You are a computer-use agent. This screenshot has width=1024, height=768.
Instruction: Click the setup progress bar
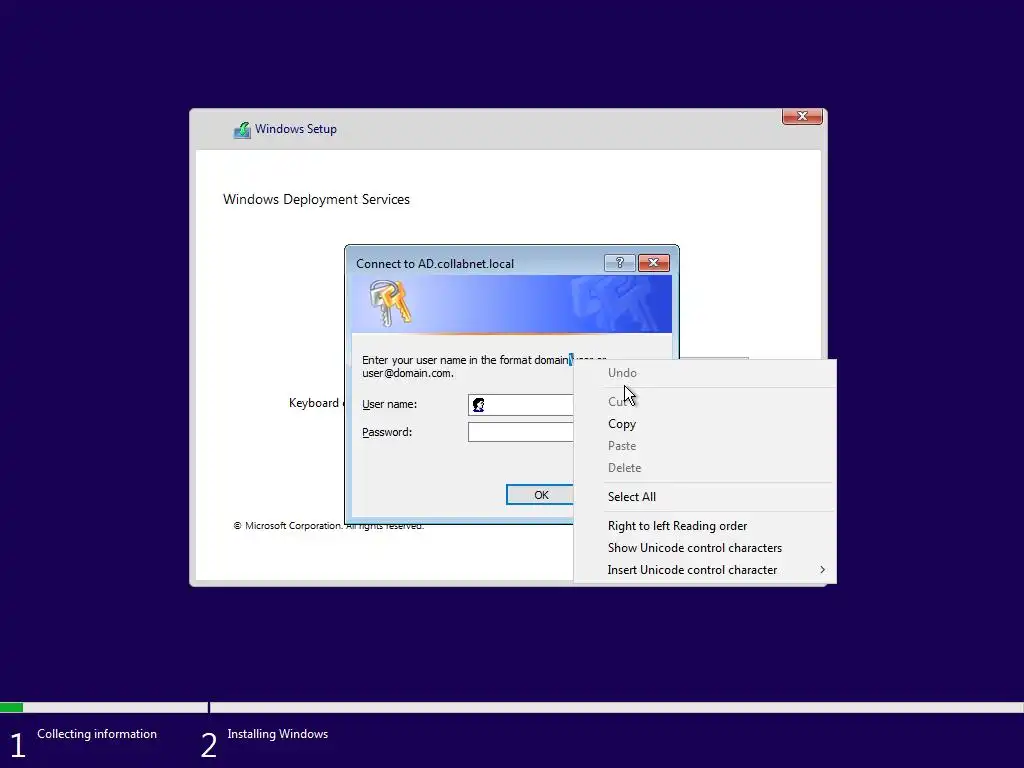coord(512,707)
